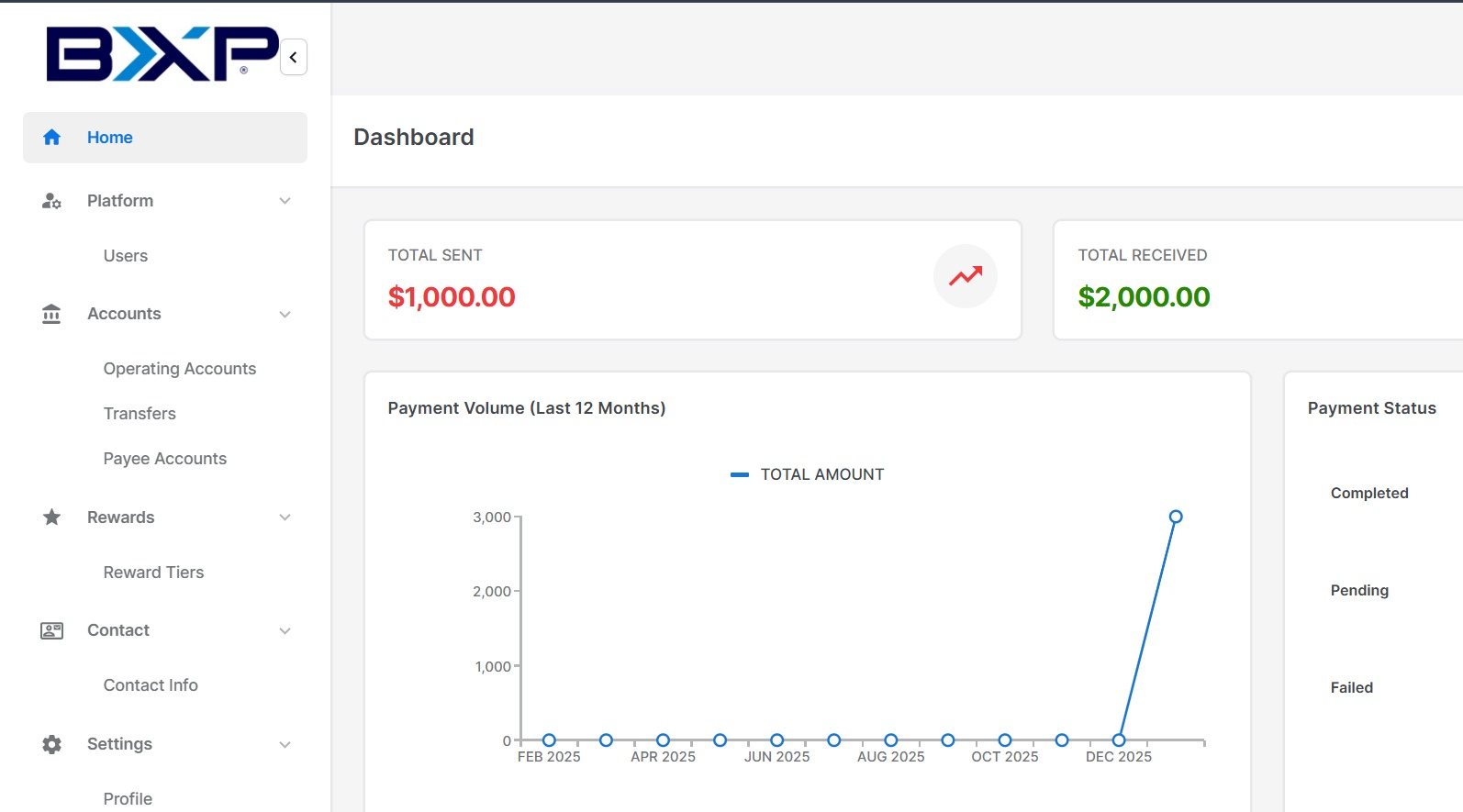Image resolution: width=1463 pixels, height=812 pixels.
Task: Click the BXP logo
Action: pyautogui.click(x=162, y=54)
